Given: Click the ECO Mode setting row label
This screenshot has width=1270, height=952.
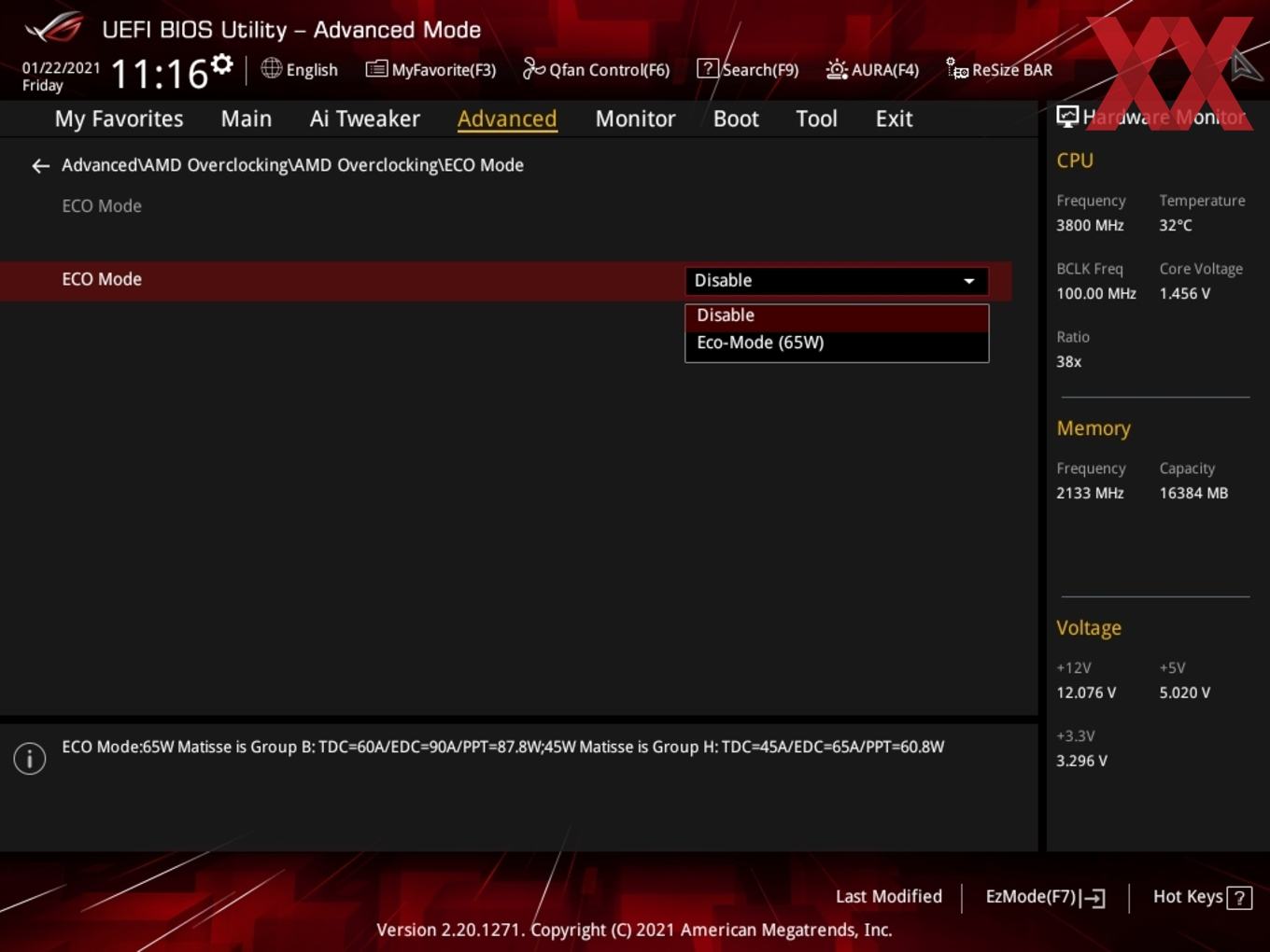Looking at the screenshot, I should click(102, 279).
